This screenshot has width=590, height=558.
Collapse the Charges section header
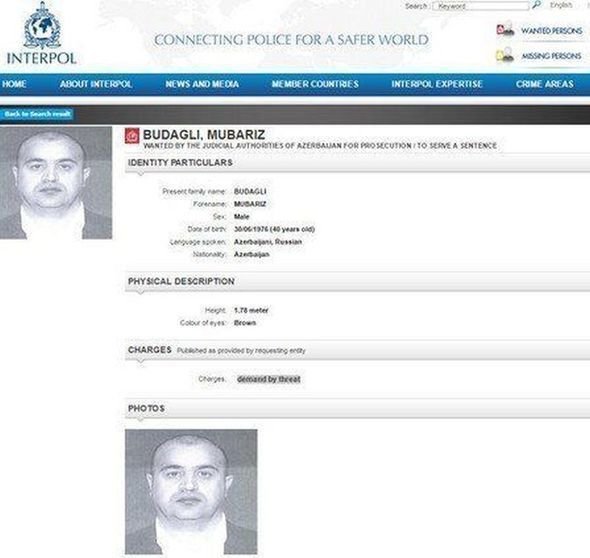357,350
